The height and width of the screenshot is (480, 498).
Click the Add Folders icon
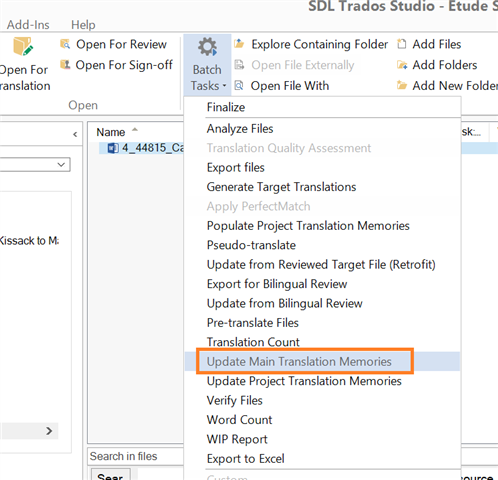[x=402, y=65]
